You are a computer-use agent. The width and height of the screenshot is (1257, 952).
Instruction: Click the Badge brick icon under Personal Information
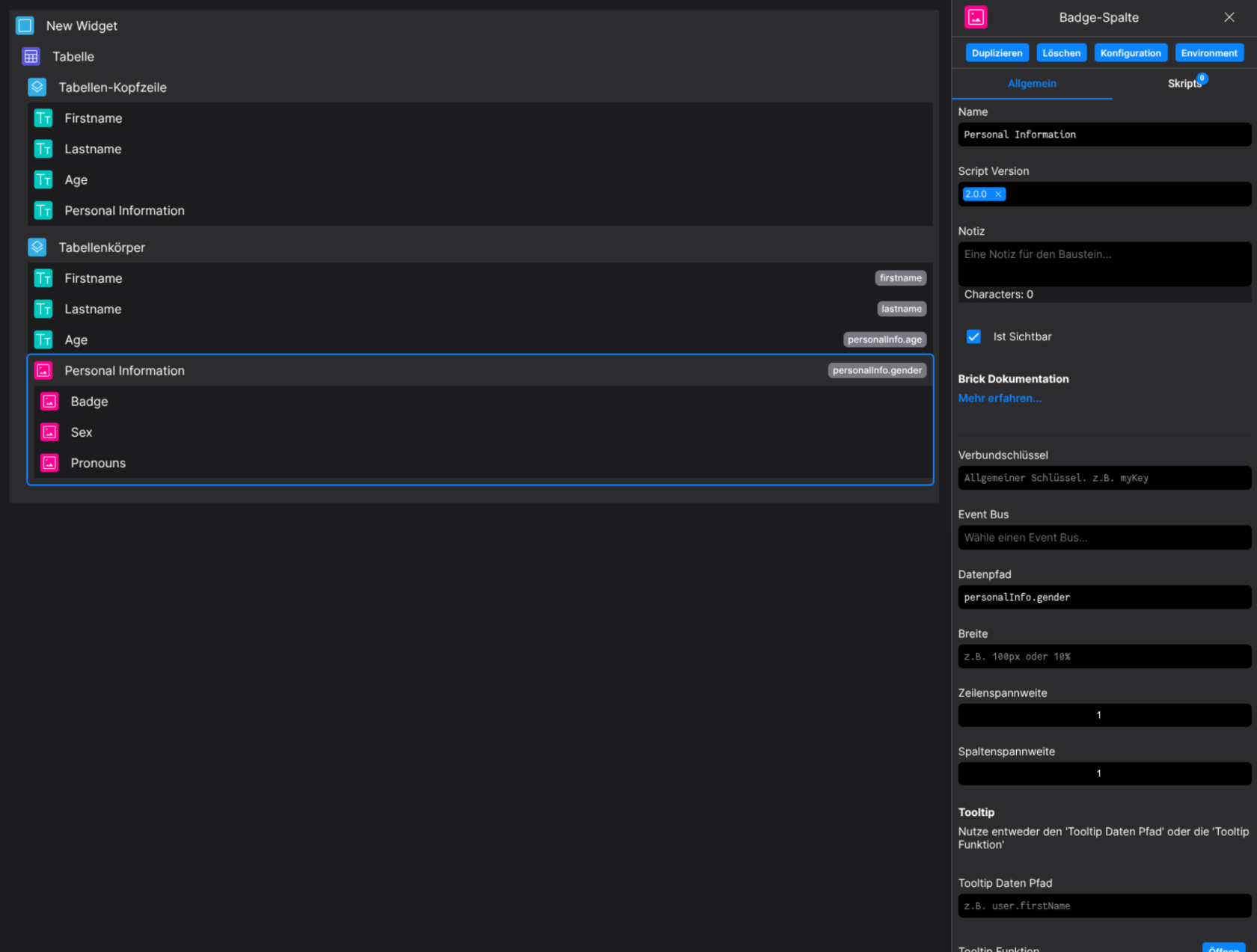point(49,401)
